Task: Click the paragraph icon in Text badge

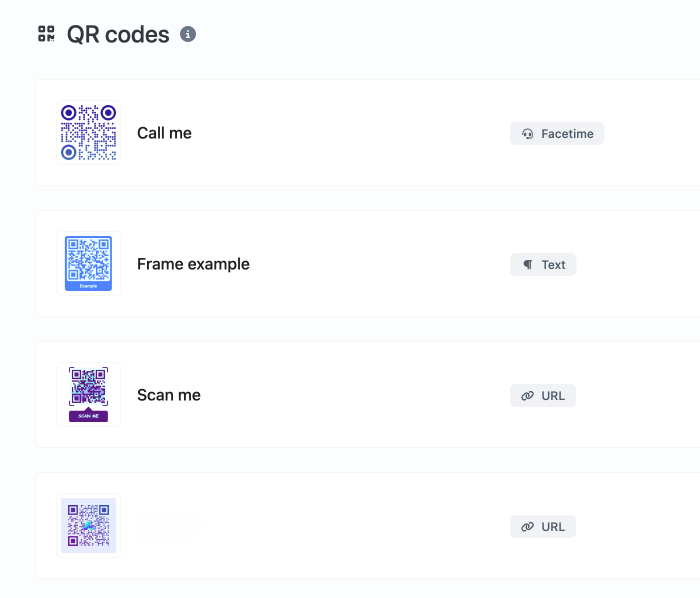Action: [x=528, y=265]
